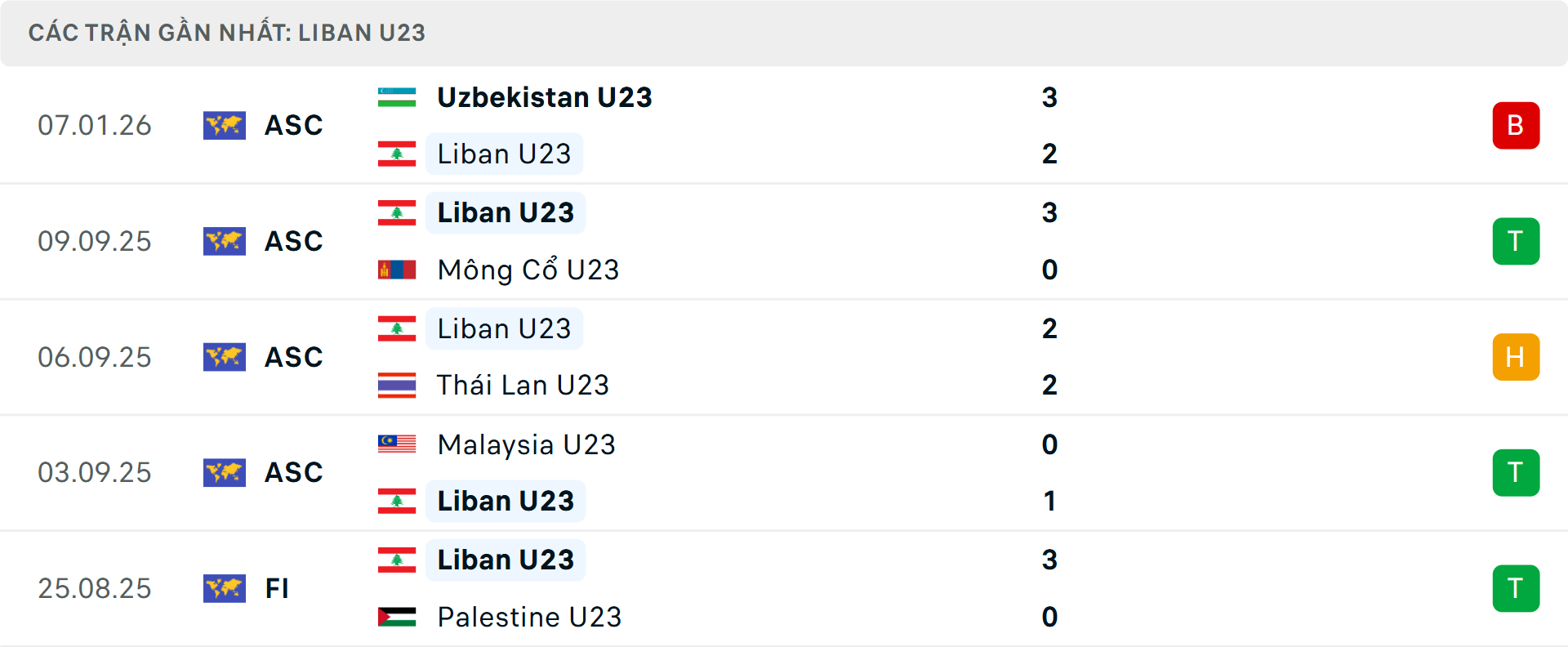Image resolution: width=1568 pixels, height=647 pixels.
Task: Click the green T badge for the Mông Cổ match
Action: tap(1517, 241)
